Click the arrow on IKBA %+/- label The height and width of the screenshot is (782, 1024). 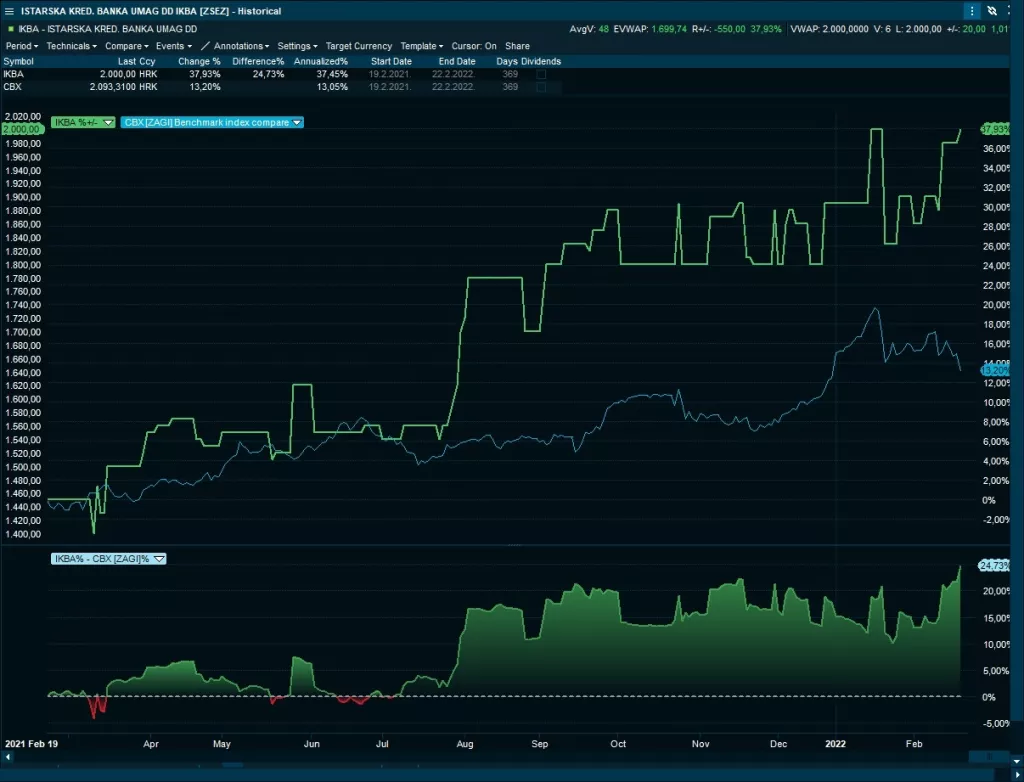coord(109,123)
